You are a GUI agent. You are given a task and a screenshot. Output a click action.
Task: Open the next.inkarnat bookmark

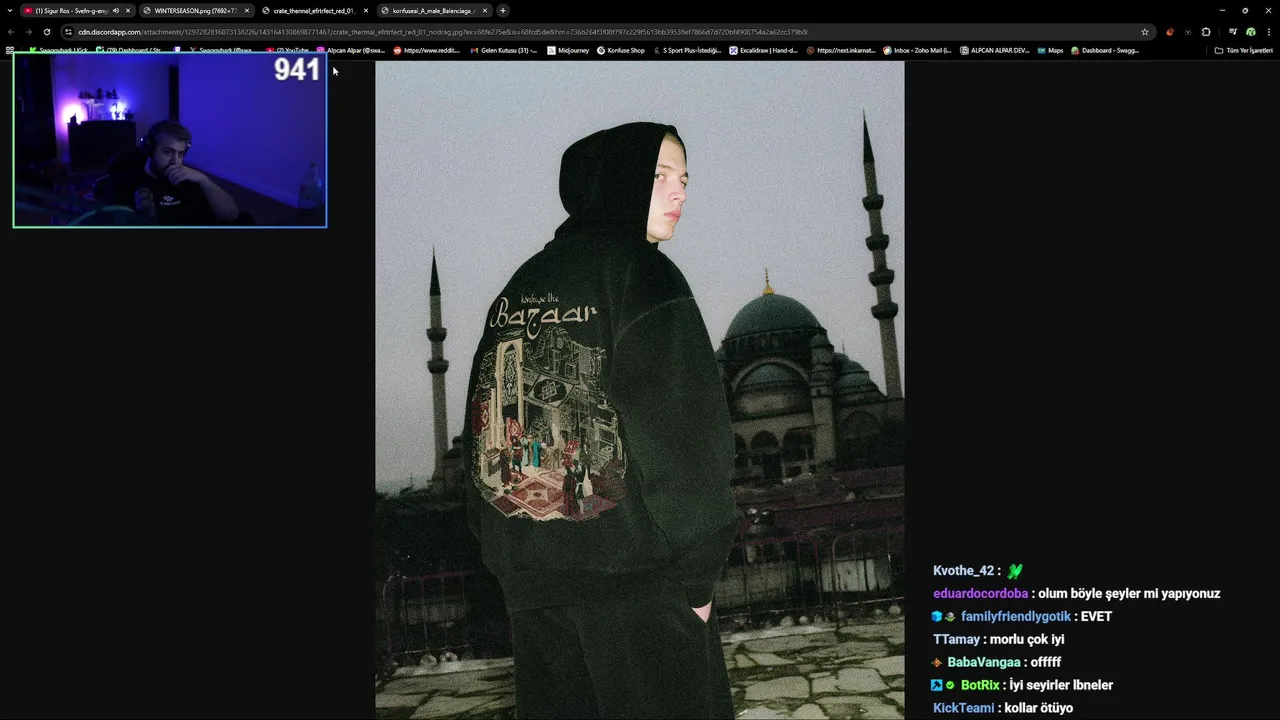(x=840, y=50)
